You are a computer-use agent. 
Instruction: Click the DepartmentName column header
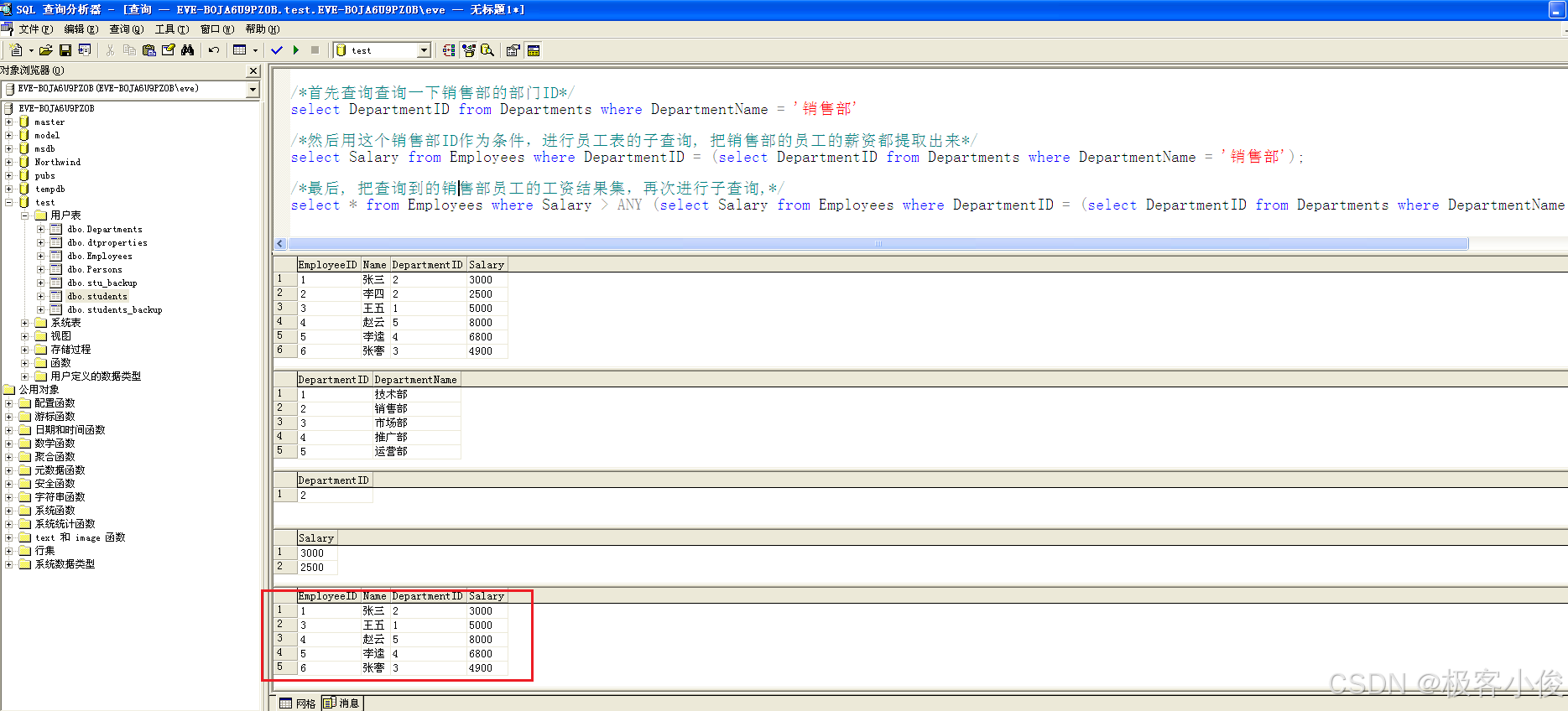point(416,380)
